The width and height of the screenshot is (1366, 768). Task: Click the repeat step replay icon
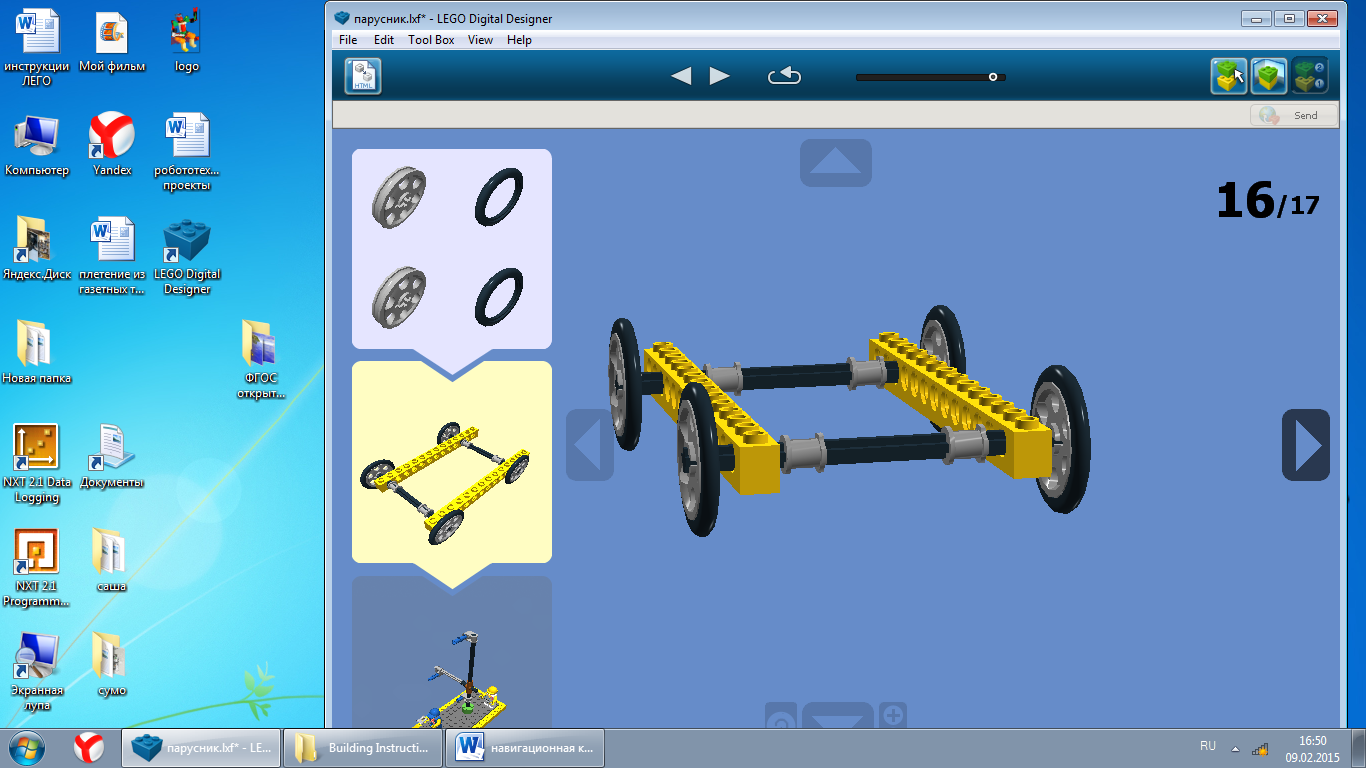[x=785, y=76]
